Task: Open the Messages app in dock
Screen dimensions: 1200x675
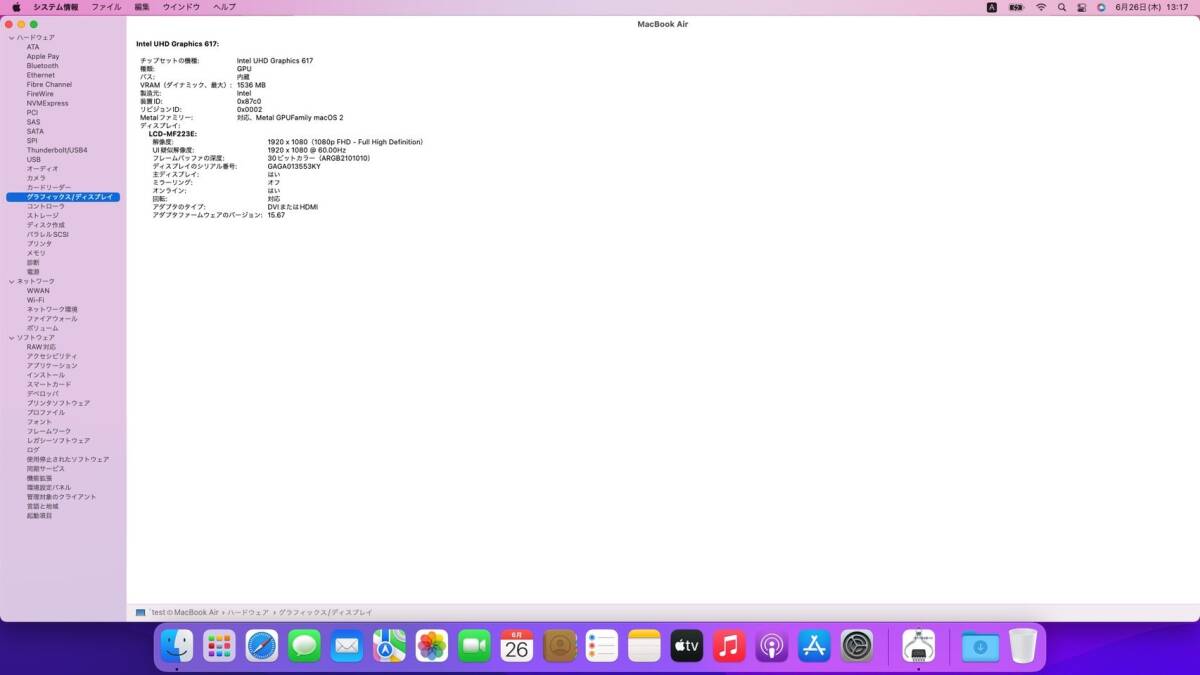Action: coord(304,647)
